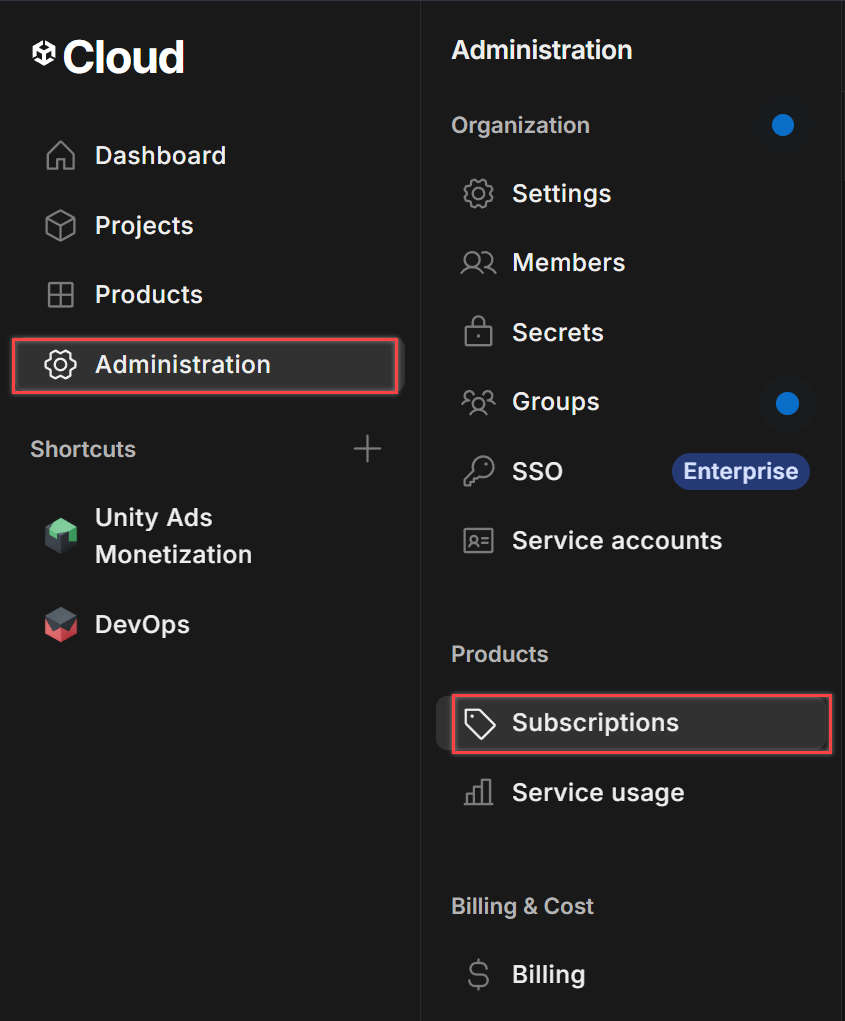Click the Settings gear icon under Organization
The image size is (845, 1021).
478,193
